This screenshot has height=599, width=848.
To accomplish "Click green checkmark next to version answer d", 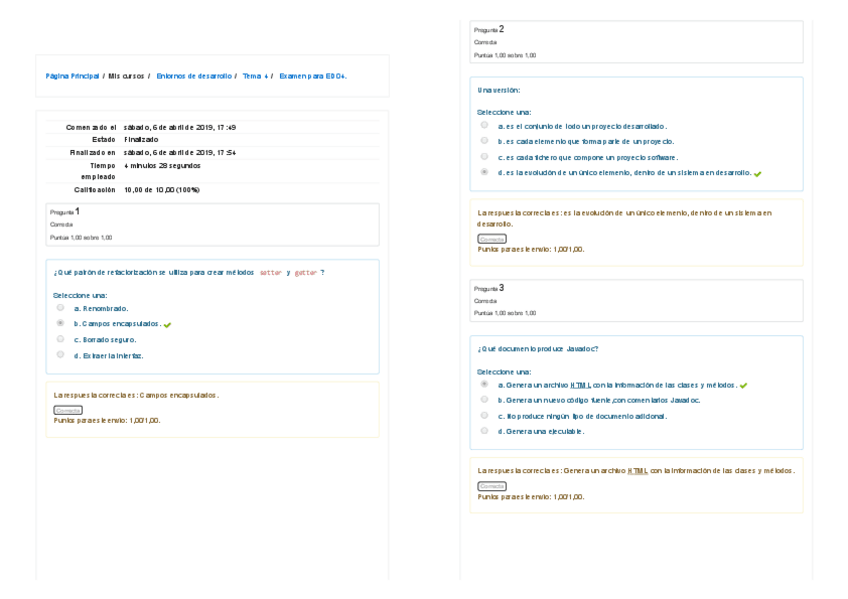I will click(757, 174).
